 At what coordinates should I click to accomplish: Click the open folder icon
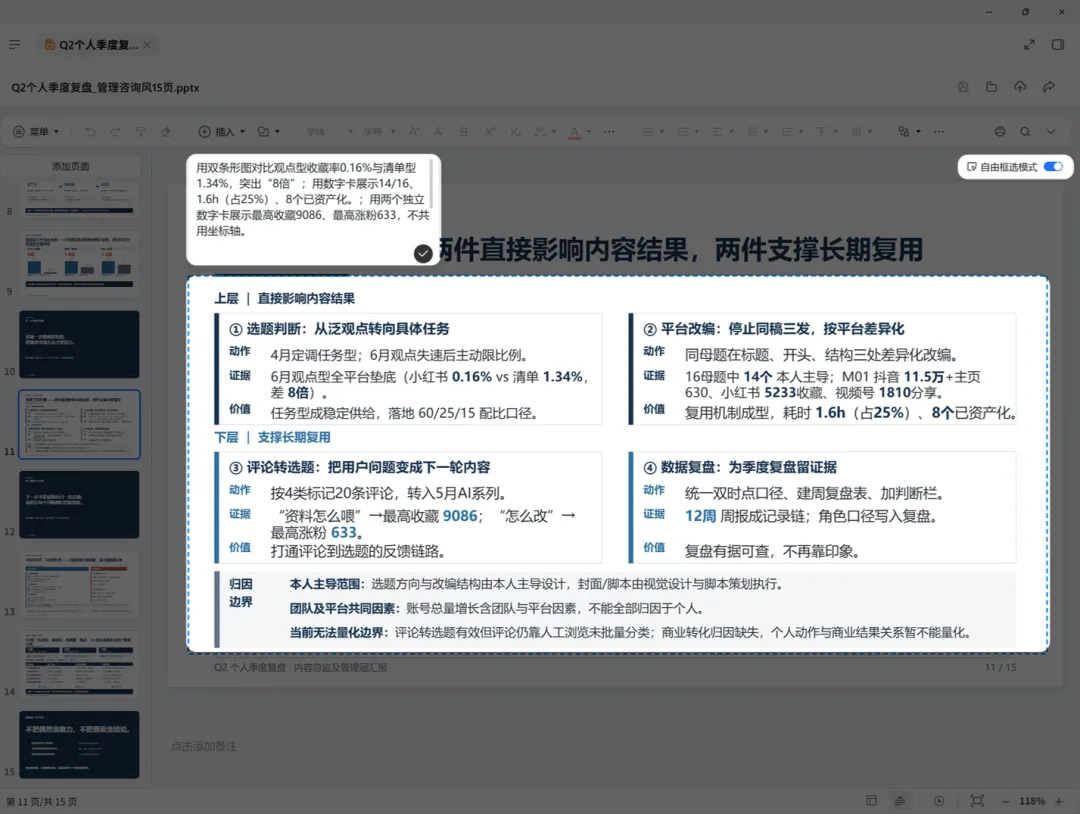tap(991, 87)
